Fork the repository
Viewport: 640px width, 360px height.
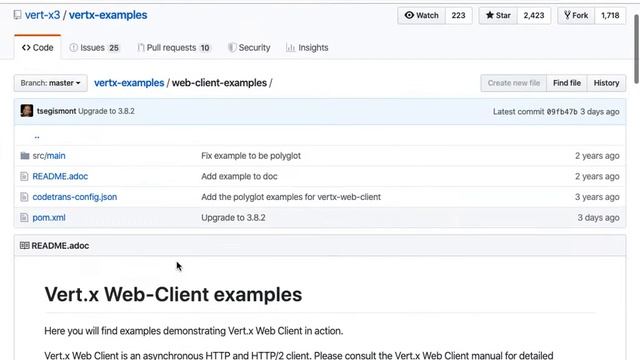click(576, 16)
